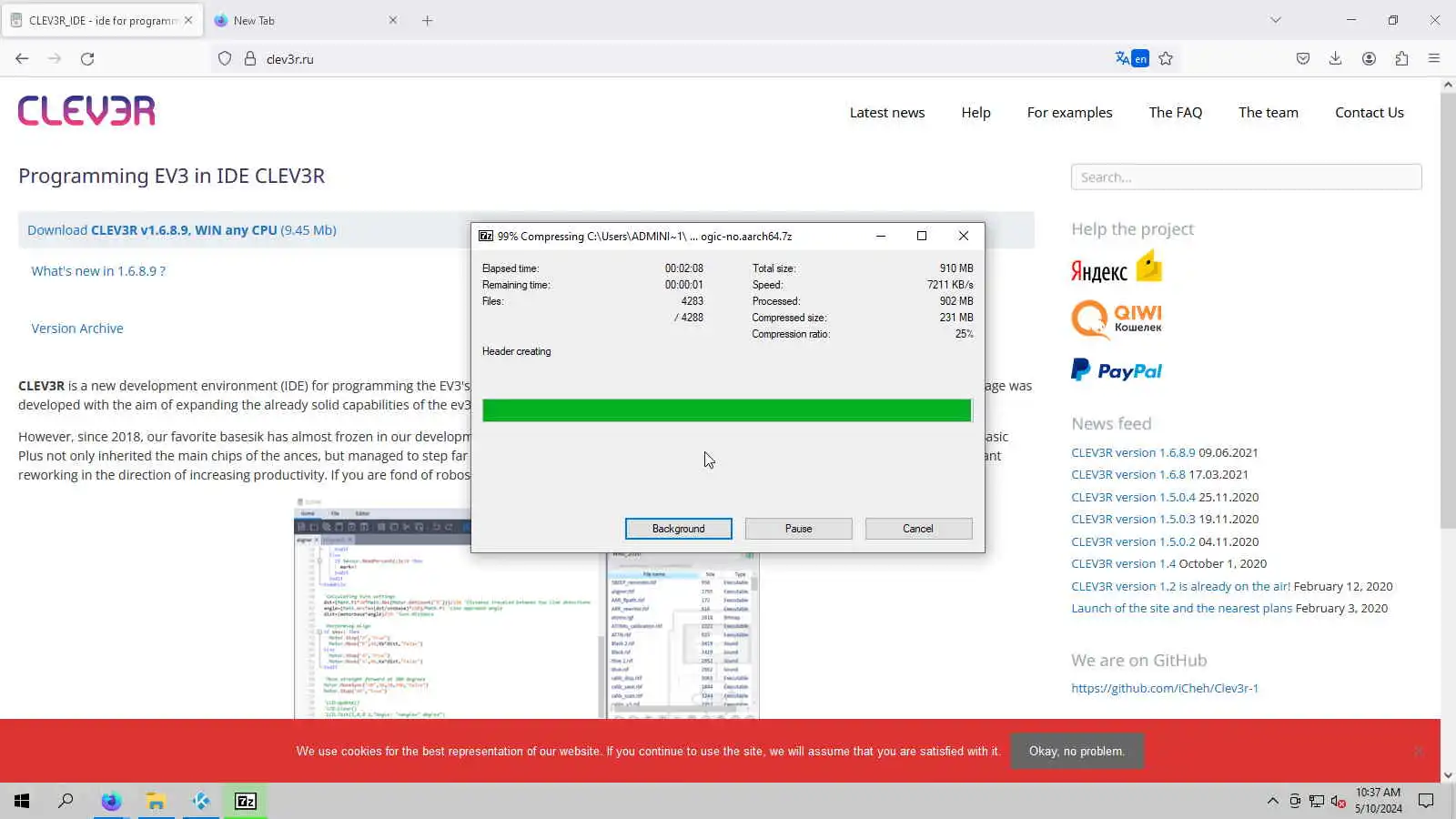Screen dimensions: 1456x819
Task: Open a new browser tab
Action: point(428,20)
